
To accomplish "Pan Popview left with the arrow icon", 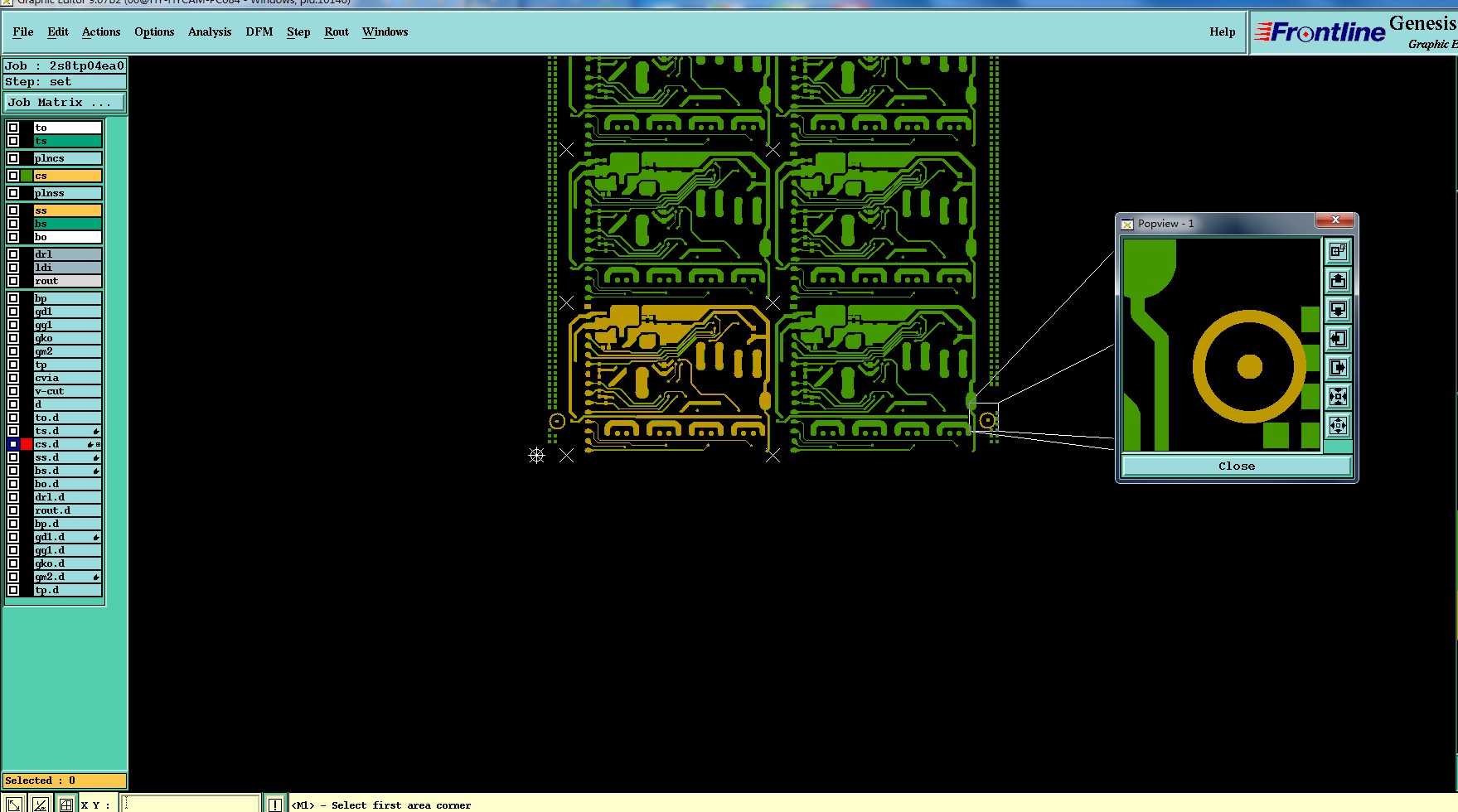I will click(1338, 338).
